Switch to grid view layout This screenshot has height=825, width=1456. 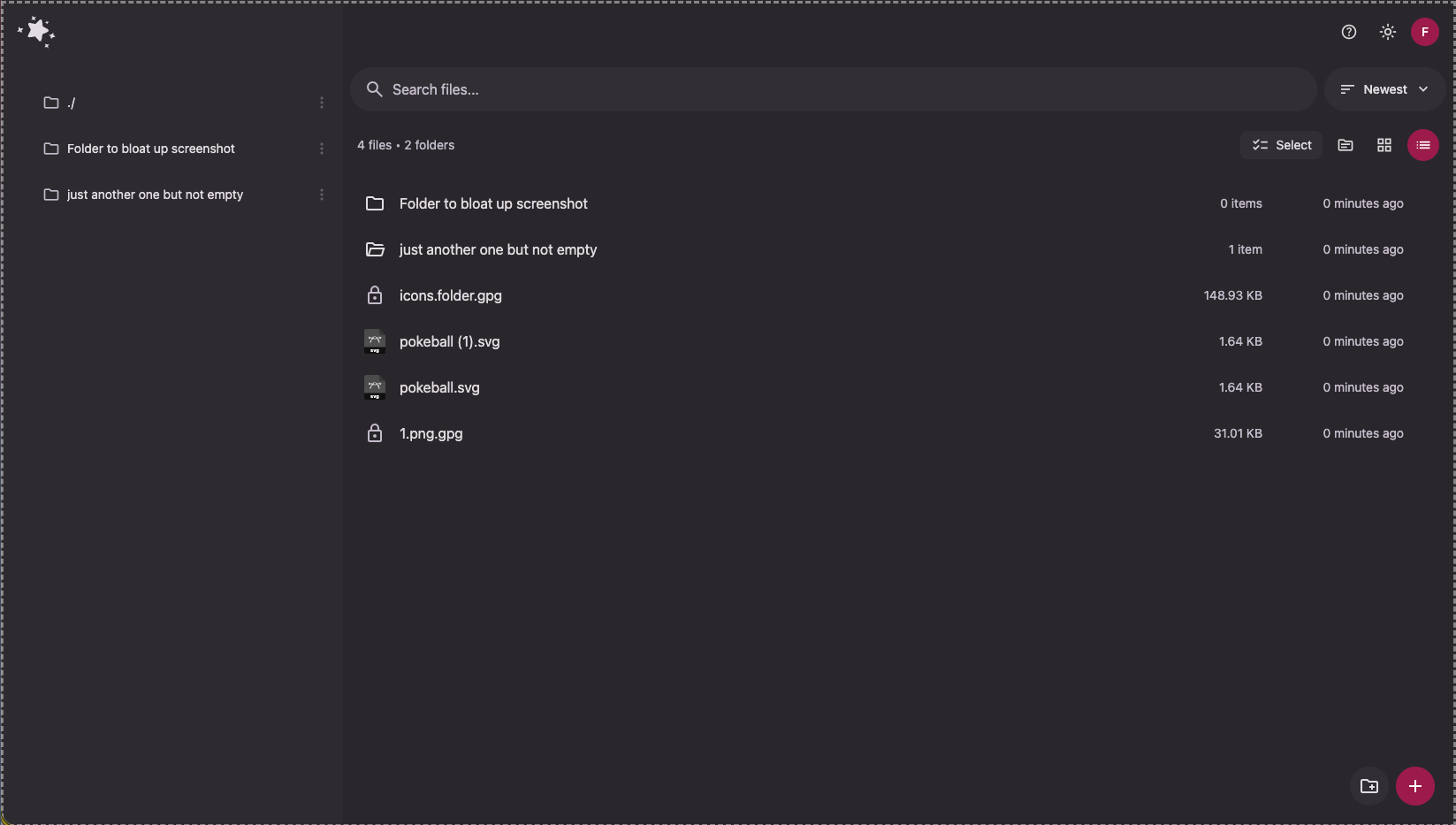(x=1384, y=145)
